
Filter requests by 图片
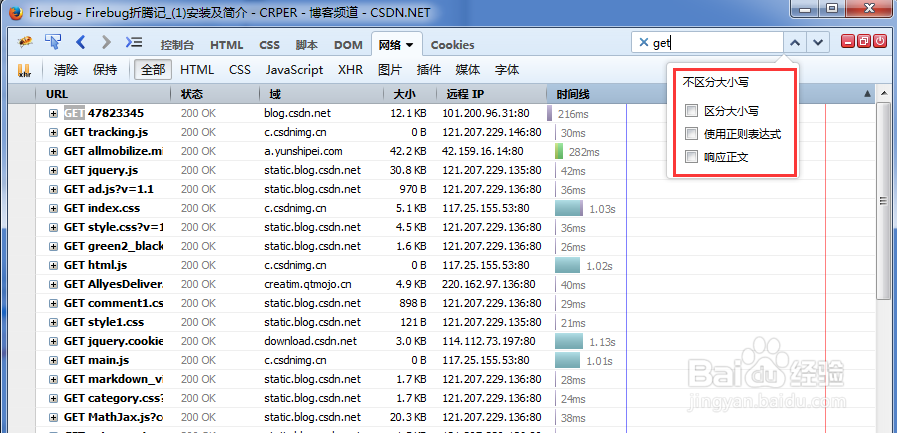[x=390, y=70]
